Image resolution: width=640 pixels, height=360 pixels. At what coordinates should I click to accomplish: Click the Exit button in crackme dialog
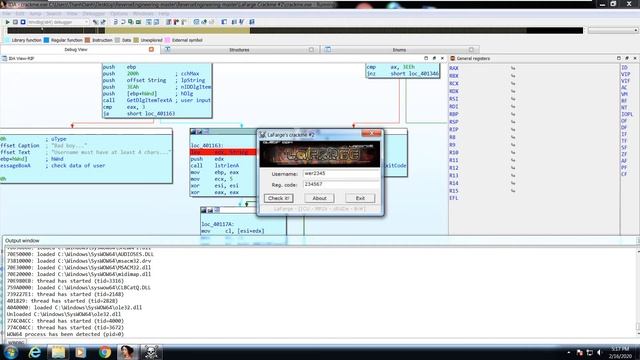[x=360, y=198]
